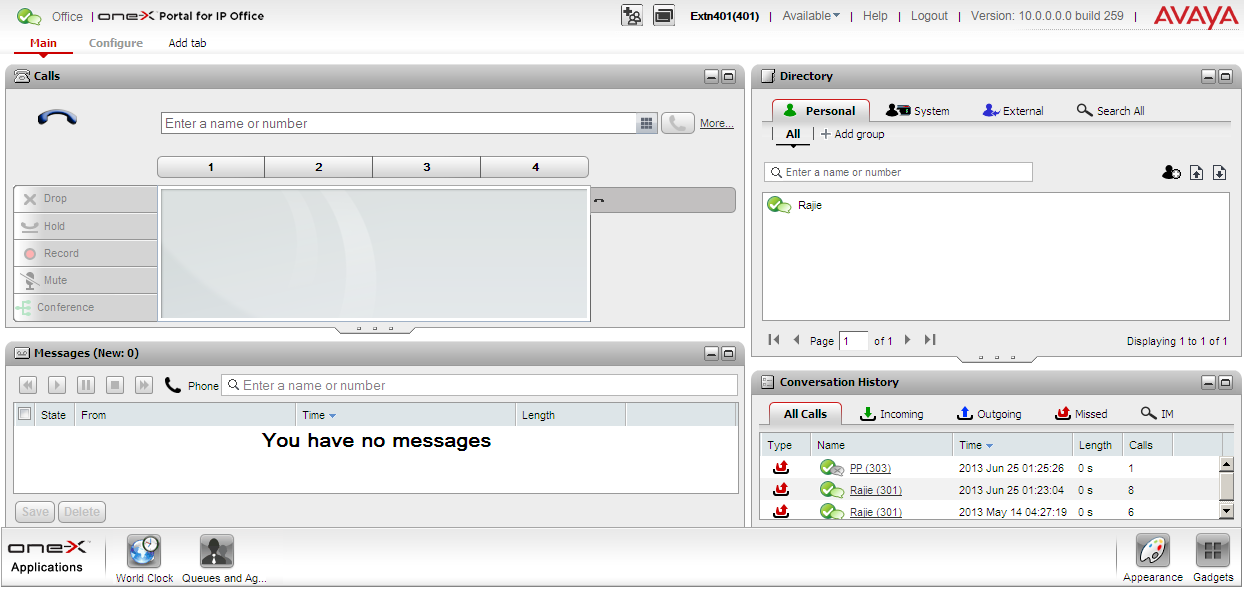Click rewind in Messages player
The image size is (1244, 589).
click(x=28, y=385)
